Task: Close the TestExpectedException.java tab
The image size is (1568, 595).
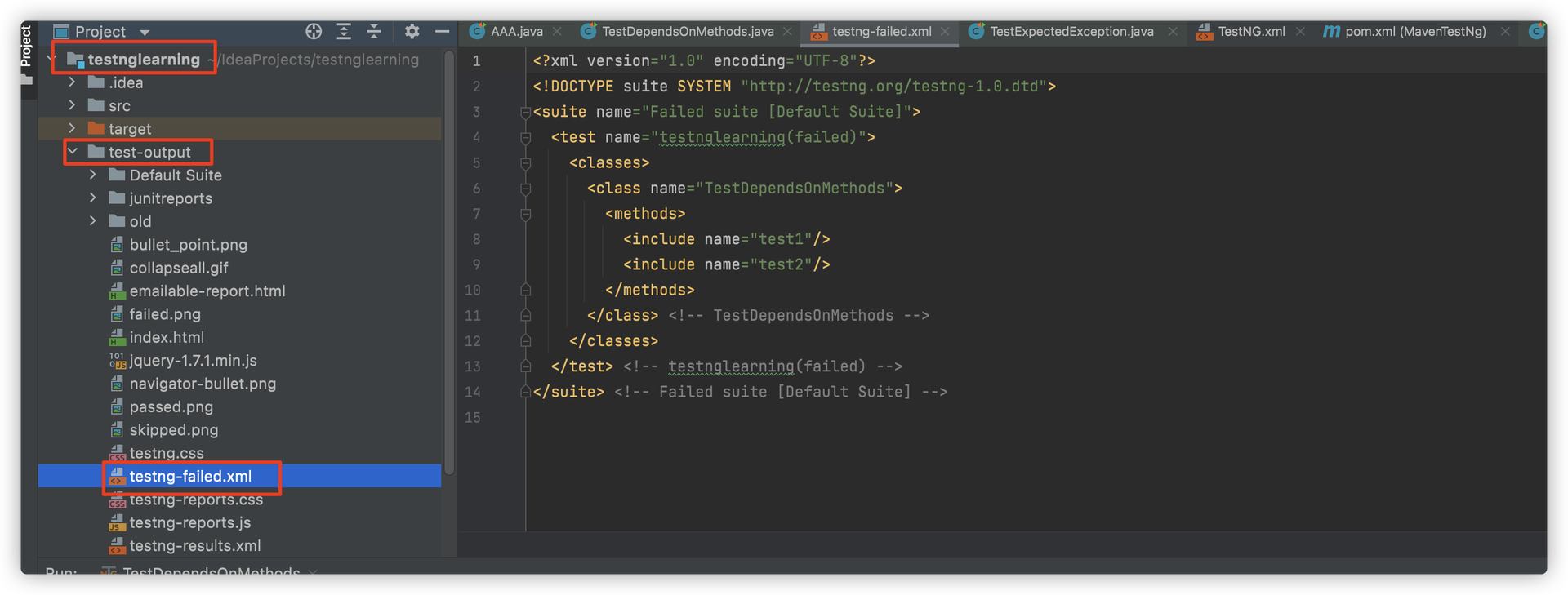Action: tap(1173, 31)
